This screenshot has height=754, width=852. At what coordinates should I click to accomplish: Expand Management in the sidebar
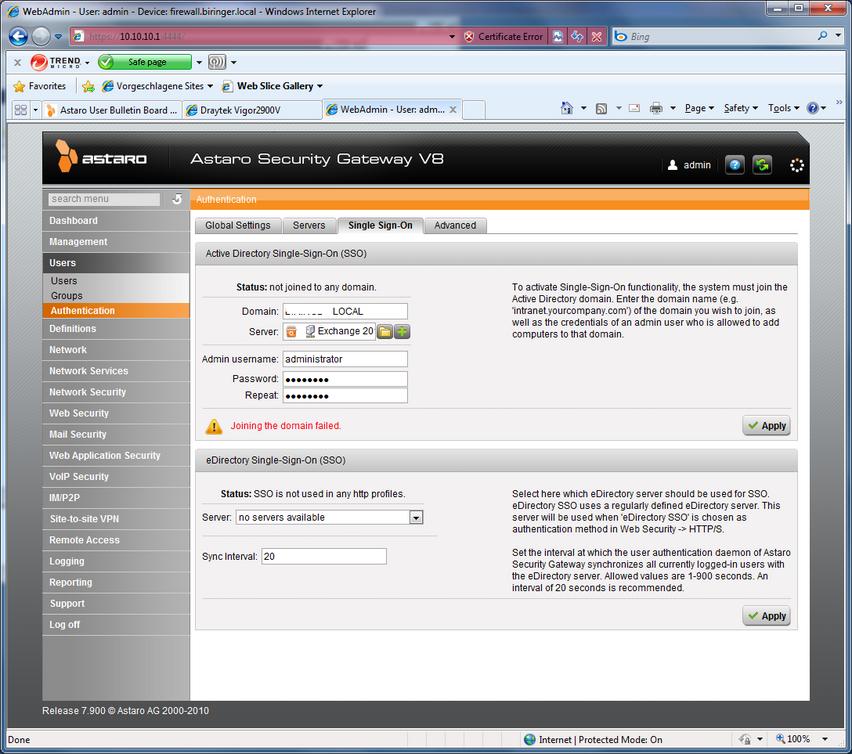coord(116,242)
